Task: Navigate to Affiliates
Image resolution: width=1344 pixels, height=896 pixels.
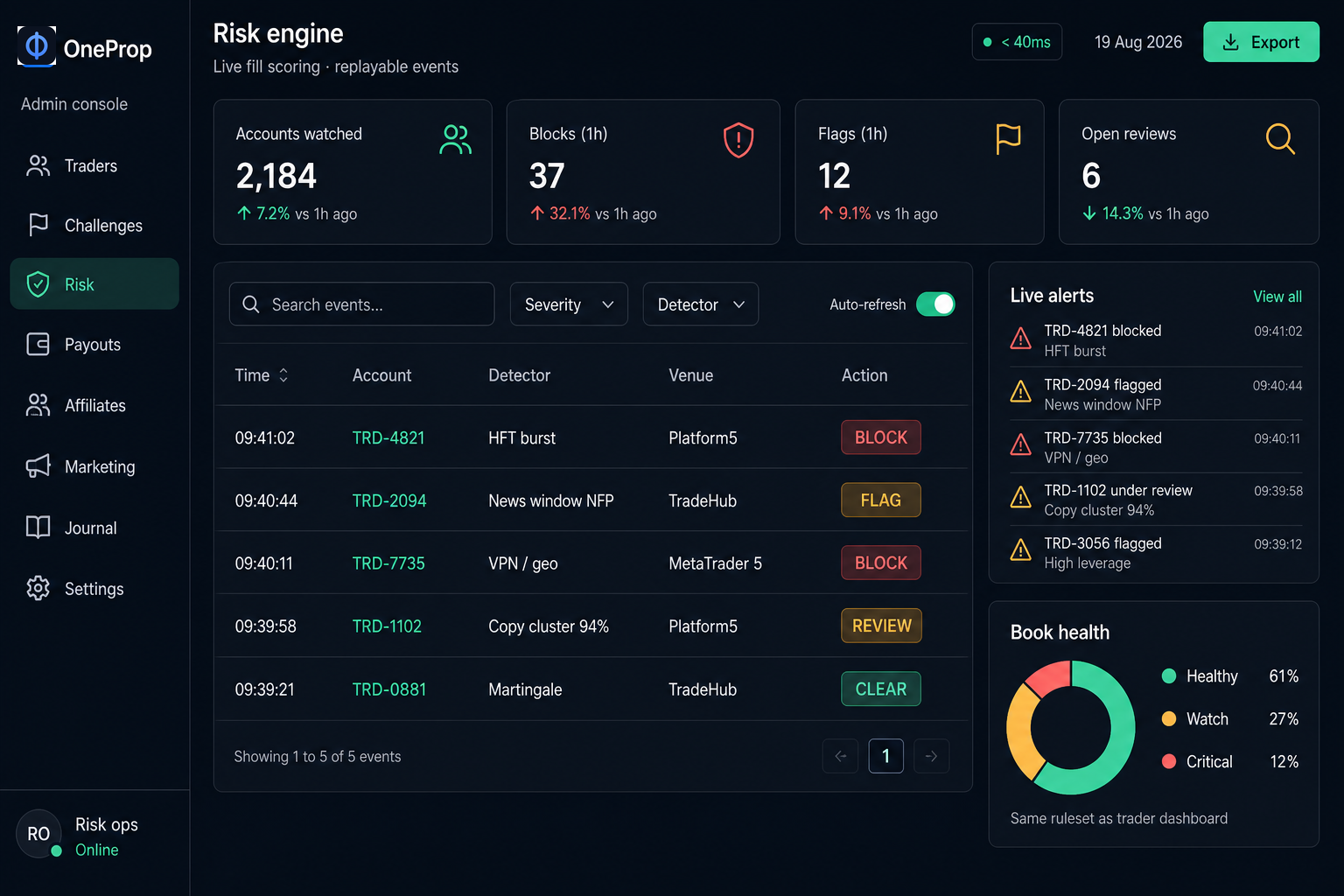Action: point(94,405)
